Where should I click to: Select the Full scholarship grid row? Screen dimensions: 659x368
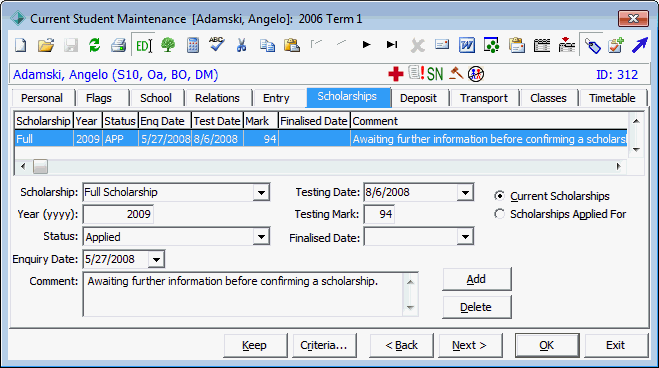point(321,139)
